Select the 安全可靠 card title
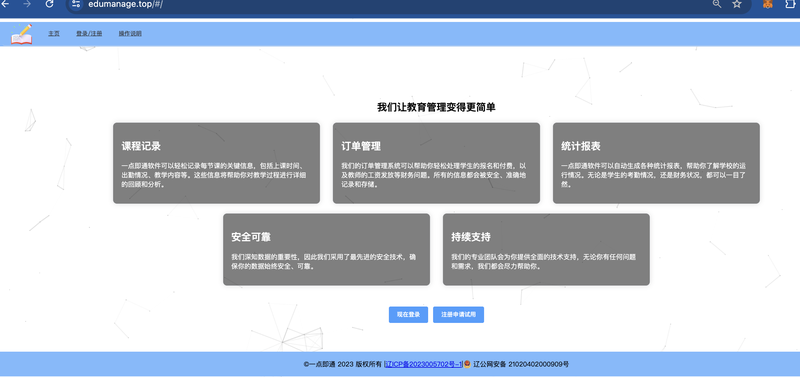 coord(251,237)
